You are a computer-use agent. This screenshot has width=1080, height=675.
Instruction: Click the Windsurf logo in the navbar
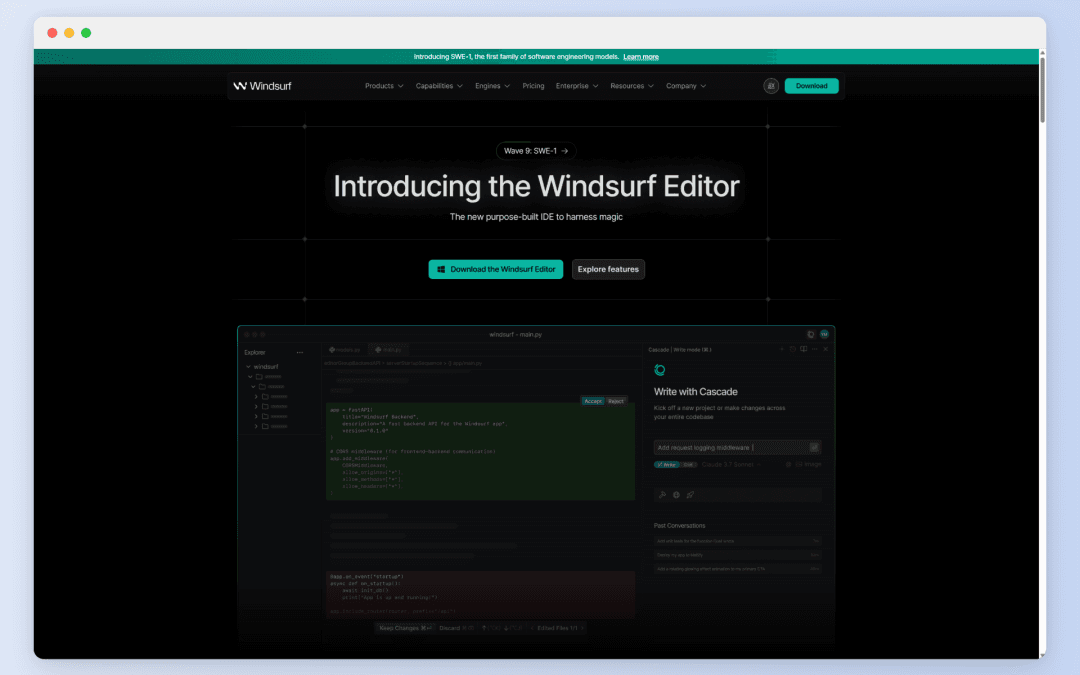tap(262, 86)
